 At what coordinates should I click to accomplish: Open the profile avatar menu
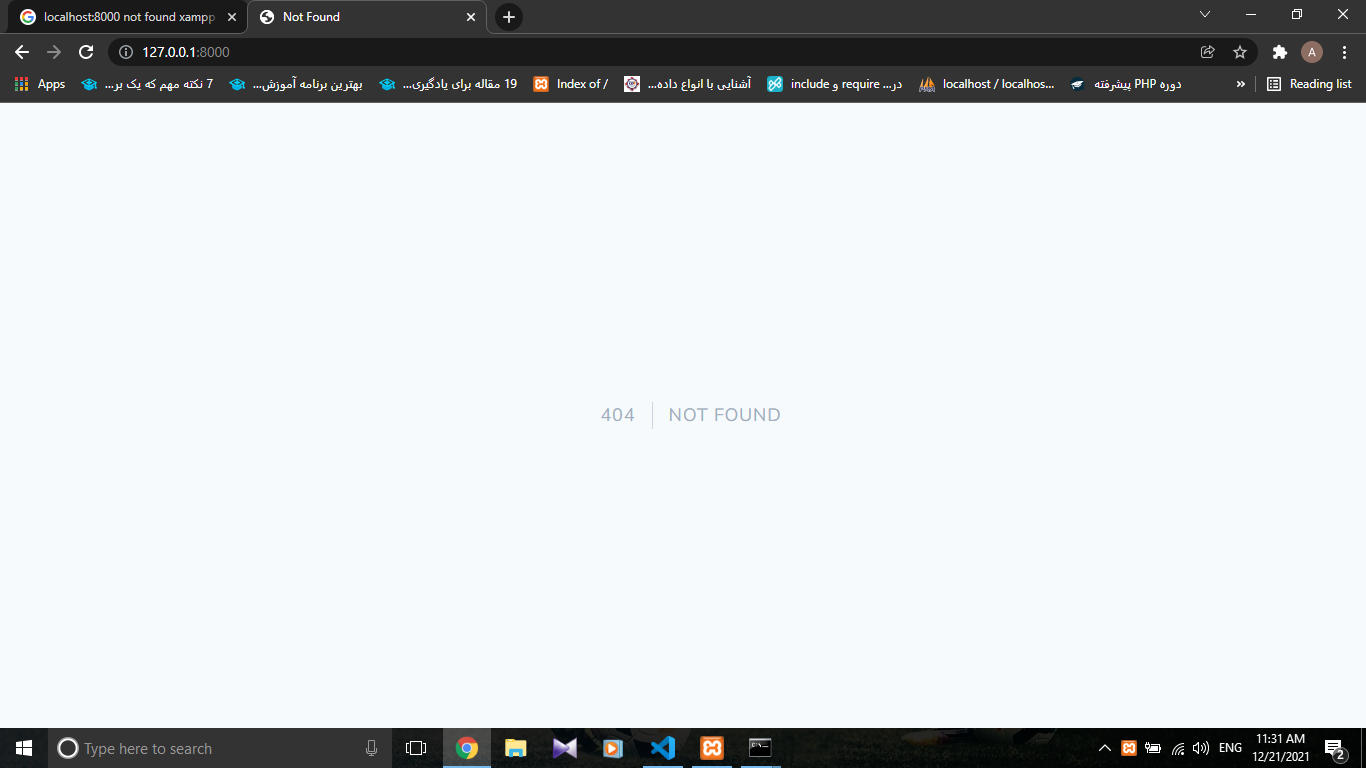click(1312, 52)
